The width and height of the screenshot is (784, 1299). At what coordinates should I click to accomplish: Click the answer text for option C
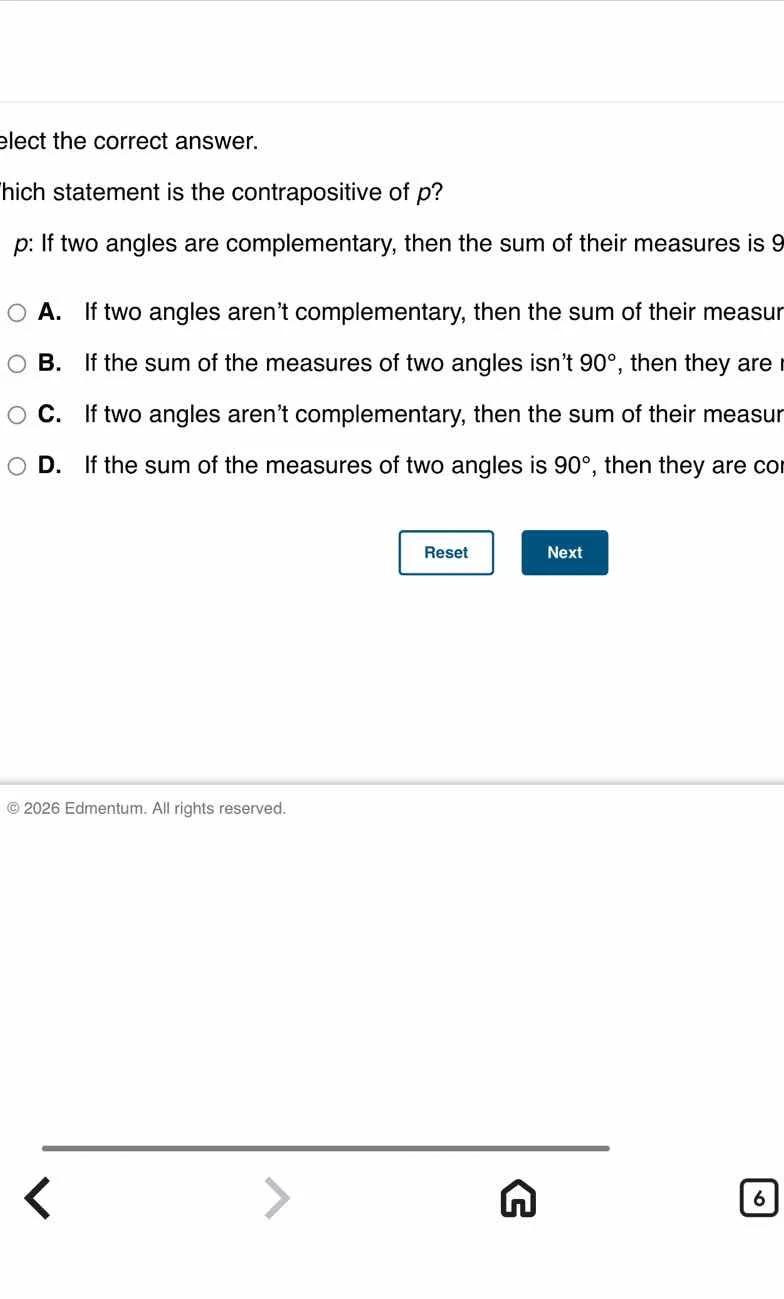click(400, 414)
